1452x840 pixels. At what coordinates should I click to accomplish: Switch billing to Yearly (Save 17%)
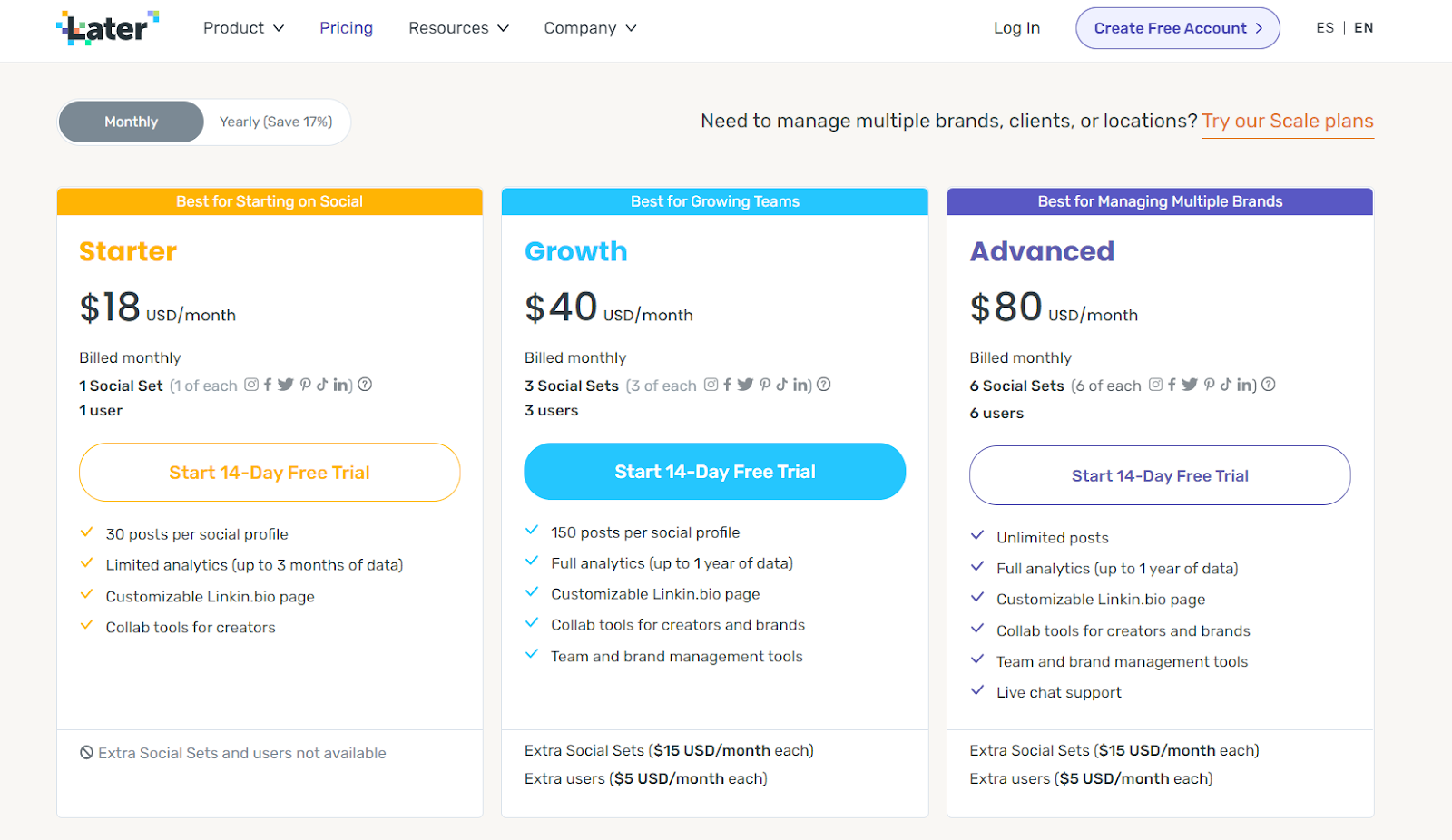(276, 122)
